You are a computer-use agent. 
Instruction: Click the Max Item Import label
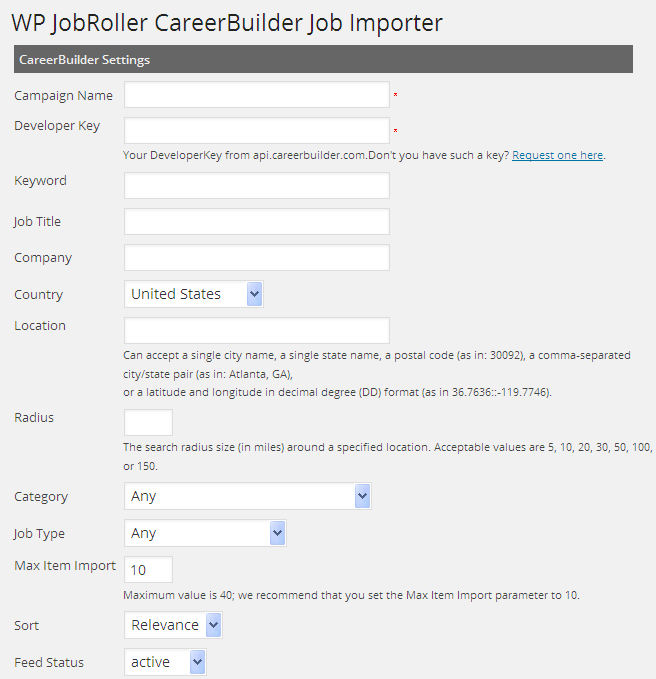coord(65,566)
